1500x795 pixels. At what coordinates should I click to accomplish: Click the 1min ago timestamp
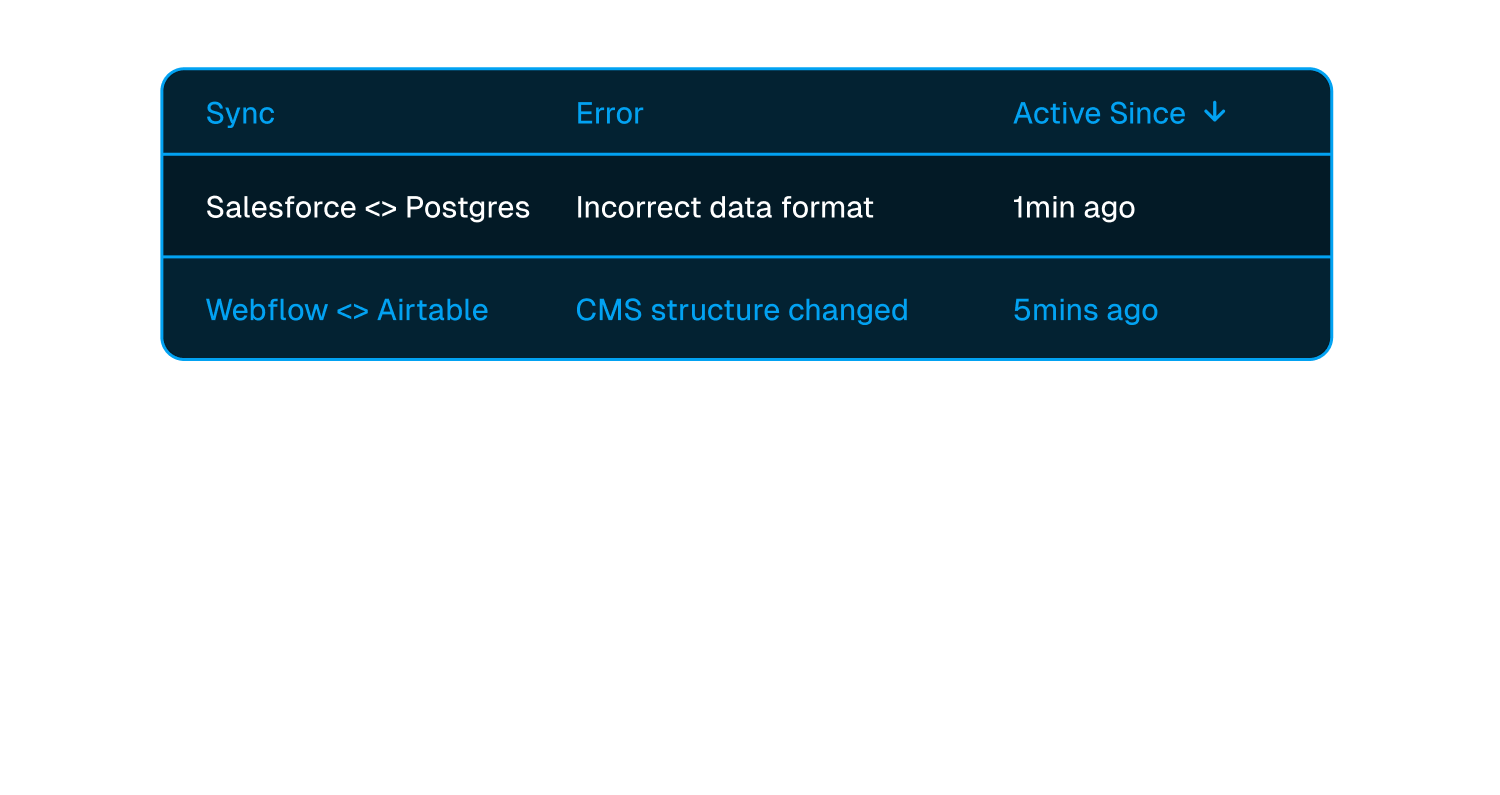(1074, 208)
